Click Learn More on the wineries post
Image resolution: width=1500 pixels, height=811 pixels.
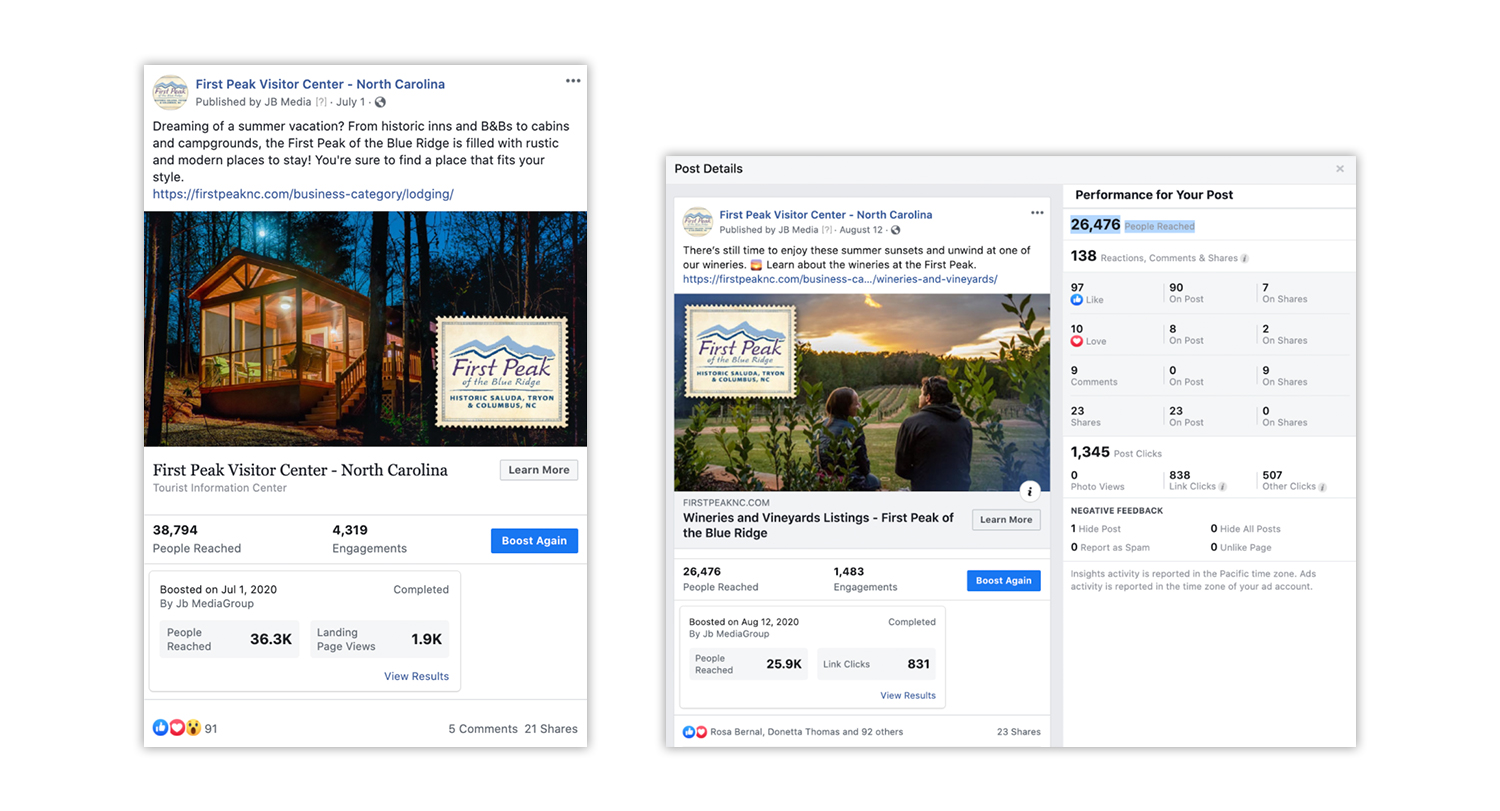pos(1006,519)
